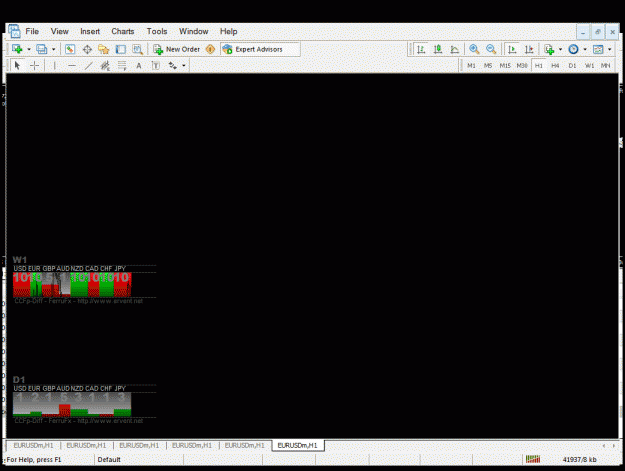The image size is (625, 471).
Task: Switch to M30 timeframe button
Action: [522, 65]
